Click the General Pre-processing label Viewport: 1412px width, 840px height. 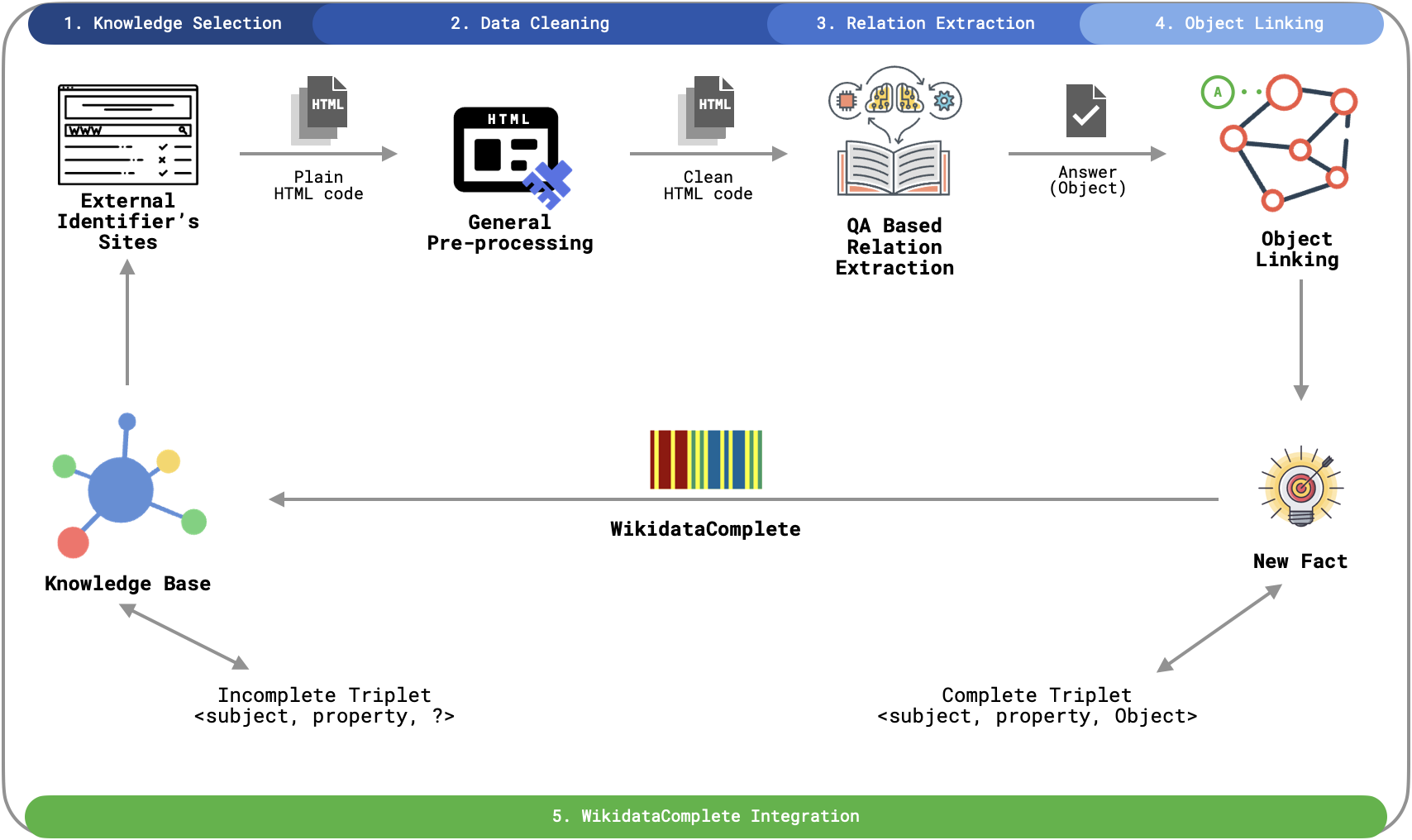click(x=510, y=232)
